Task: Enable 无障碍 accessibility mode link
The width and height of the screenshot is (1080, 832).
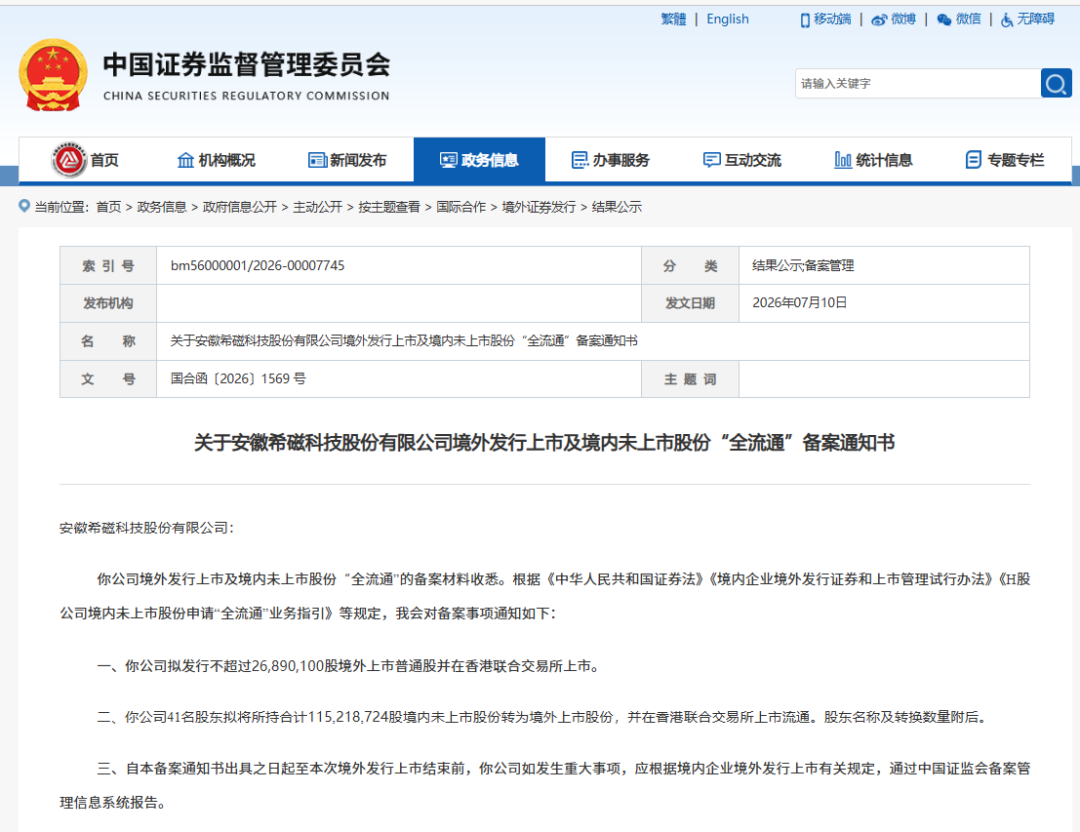Action: 1035,19
